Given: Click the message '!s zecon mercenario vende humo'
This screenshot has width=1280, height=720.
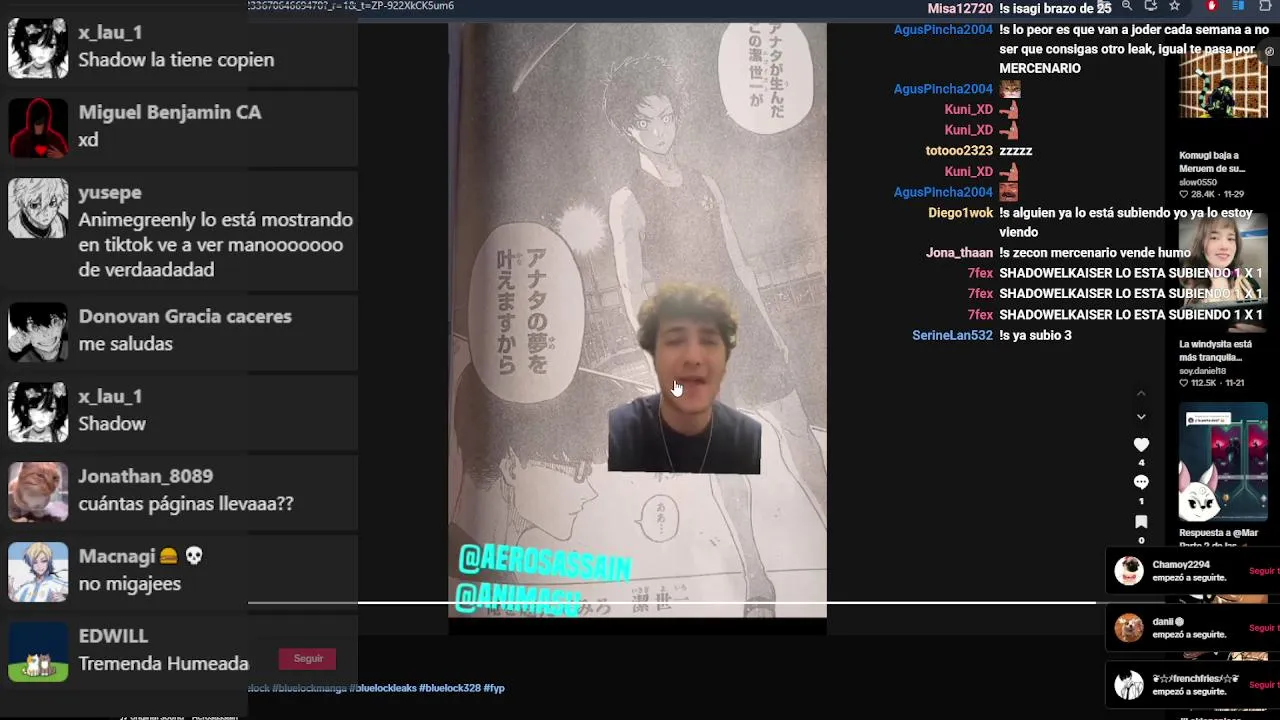Looking at the screenshot, I should click(x=1095, y=253).
